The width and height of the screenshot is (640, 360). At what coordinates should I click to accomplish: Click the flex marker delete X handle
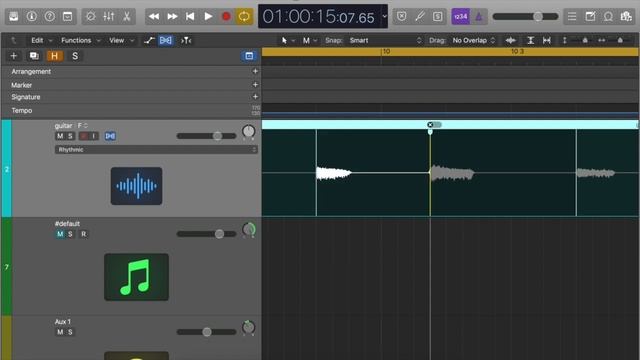(x=430, y=124)
